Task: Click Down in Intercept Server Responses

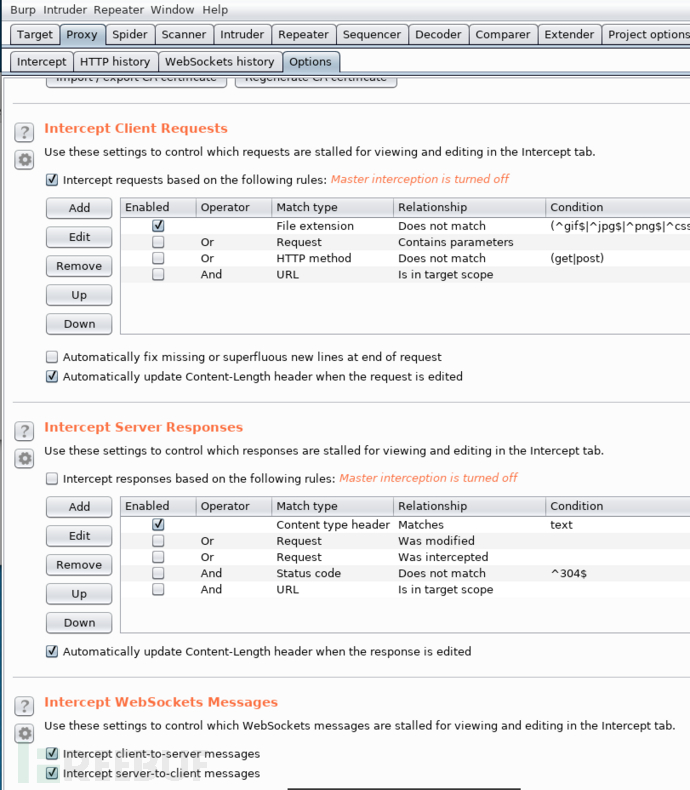Action: (x=79, y=623)
